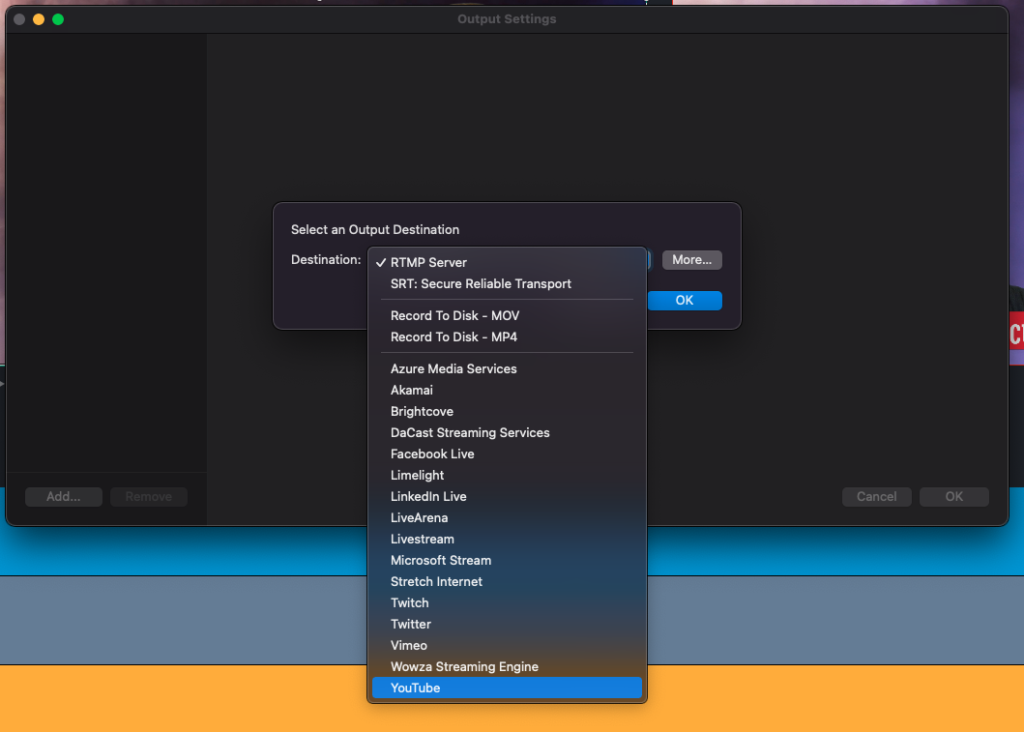Choose LinkedIn Live output
The width and height of the screenshot is (1024, 732).
click(x=507, y=496)
